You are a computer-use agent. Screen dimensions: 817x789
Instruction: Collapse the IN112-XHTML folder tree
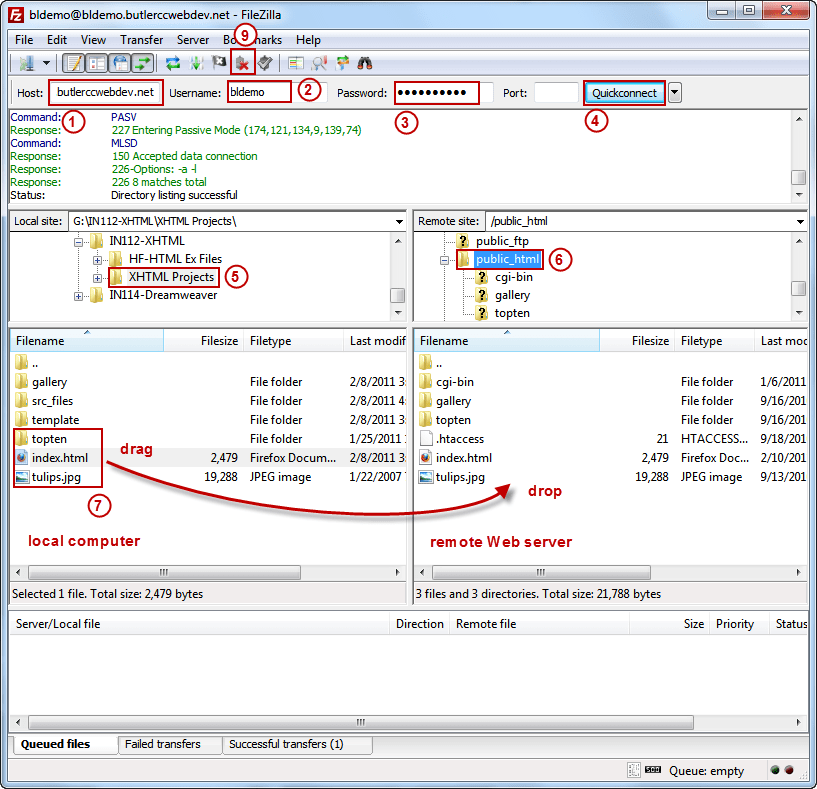point(79,241)
